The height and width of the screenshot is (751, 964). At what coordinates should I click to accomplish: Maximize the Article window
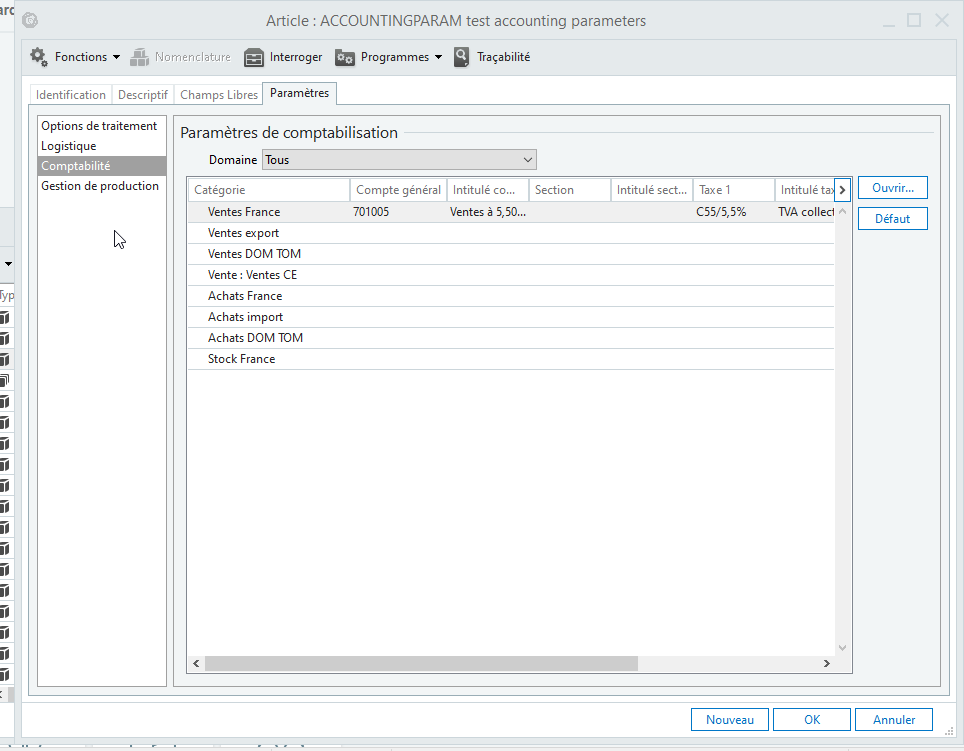coord(914,20)
